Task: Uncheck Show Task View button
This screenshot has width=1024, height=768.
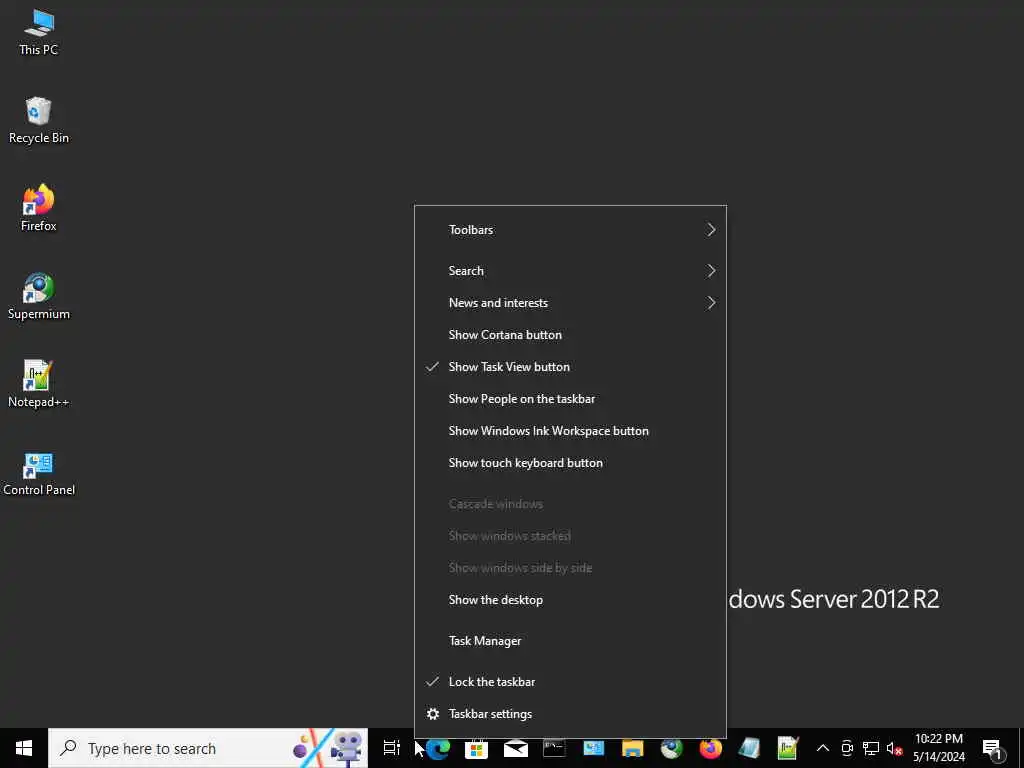Action: (x=570, y=367)
